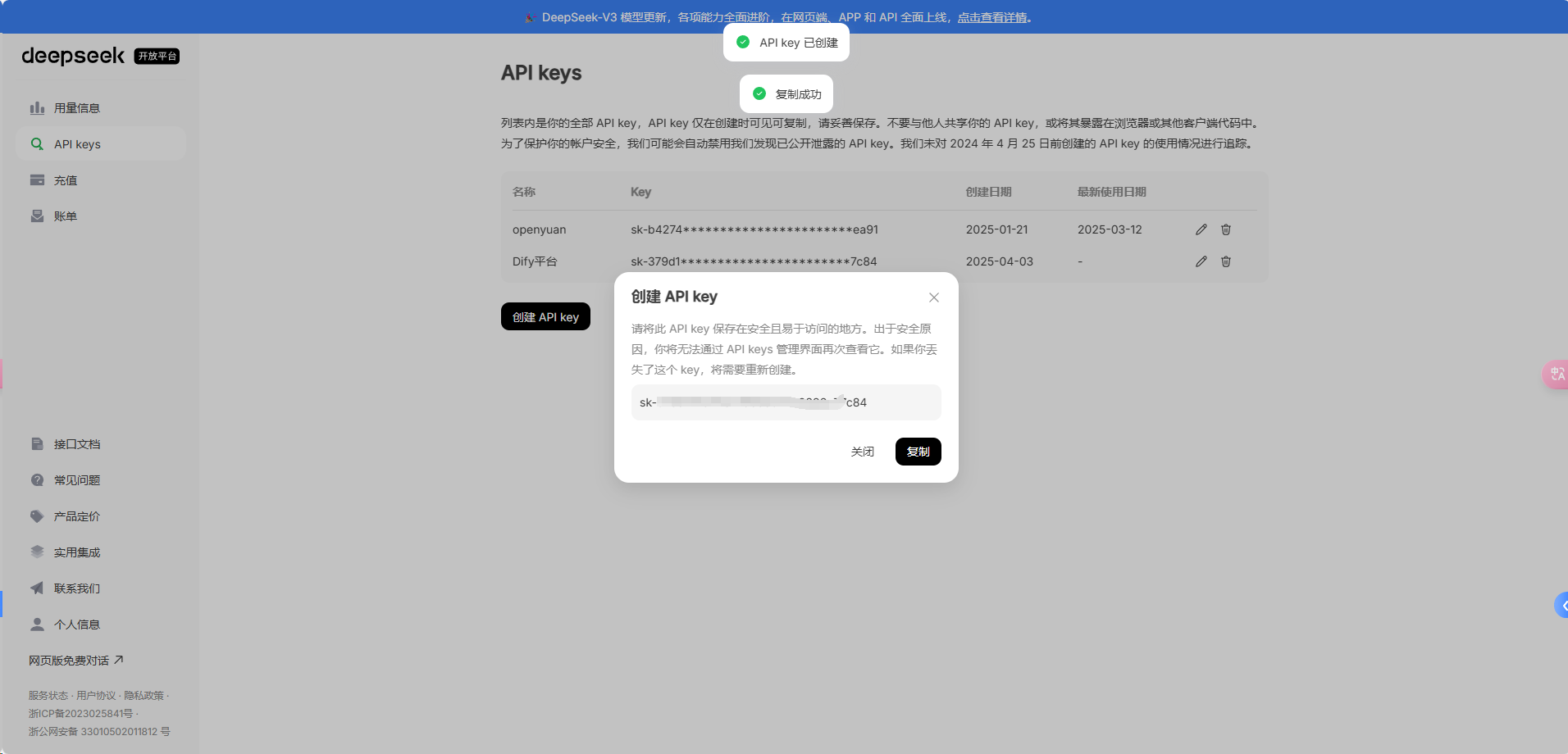
Task: Click the 个人信息 person icon
Action: 37,625
